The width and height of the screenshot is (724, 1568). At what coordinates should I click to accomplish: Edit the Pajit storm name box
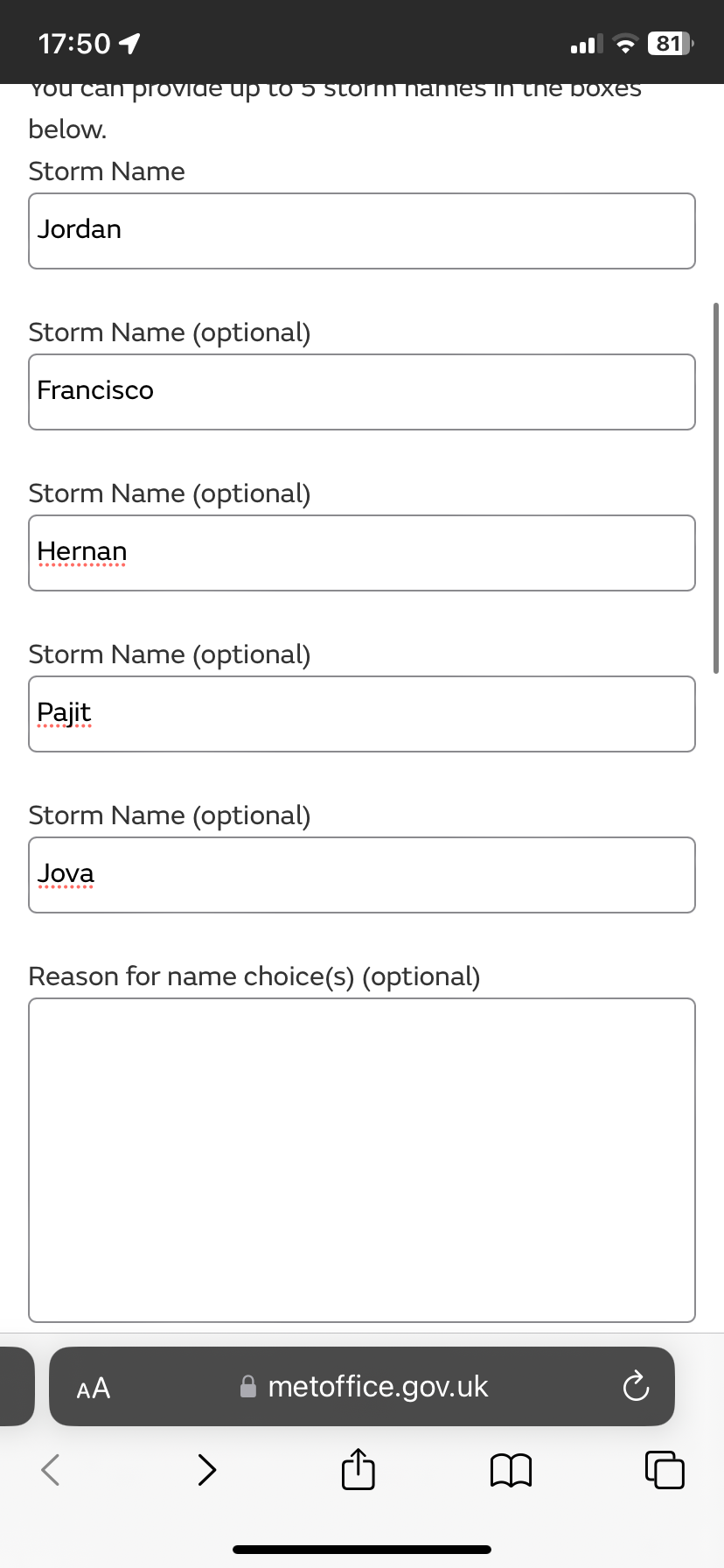tap(362, 714)
